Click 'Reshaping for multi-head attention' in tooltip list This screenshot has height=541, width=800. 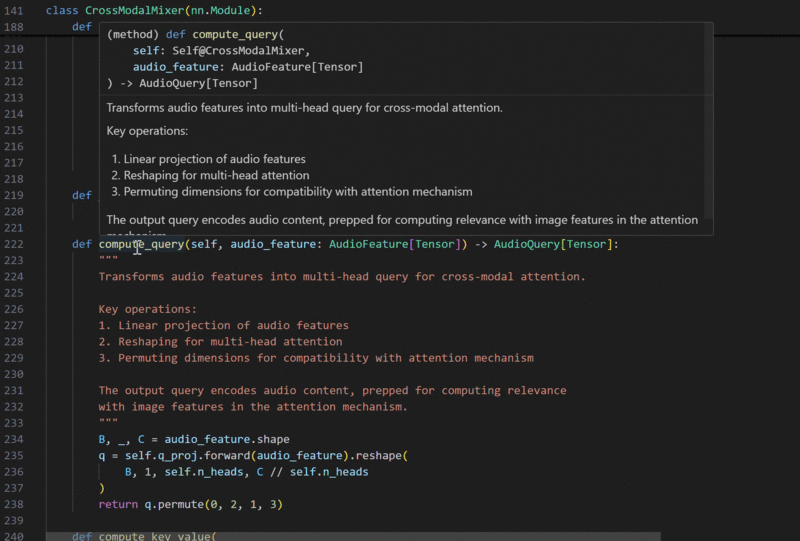216,175
